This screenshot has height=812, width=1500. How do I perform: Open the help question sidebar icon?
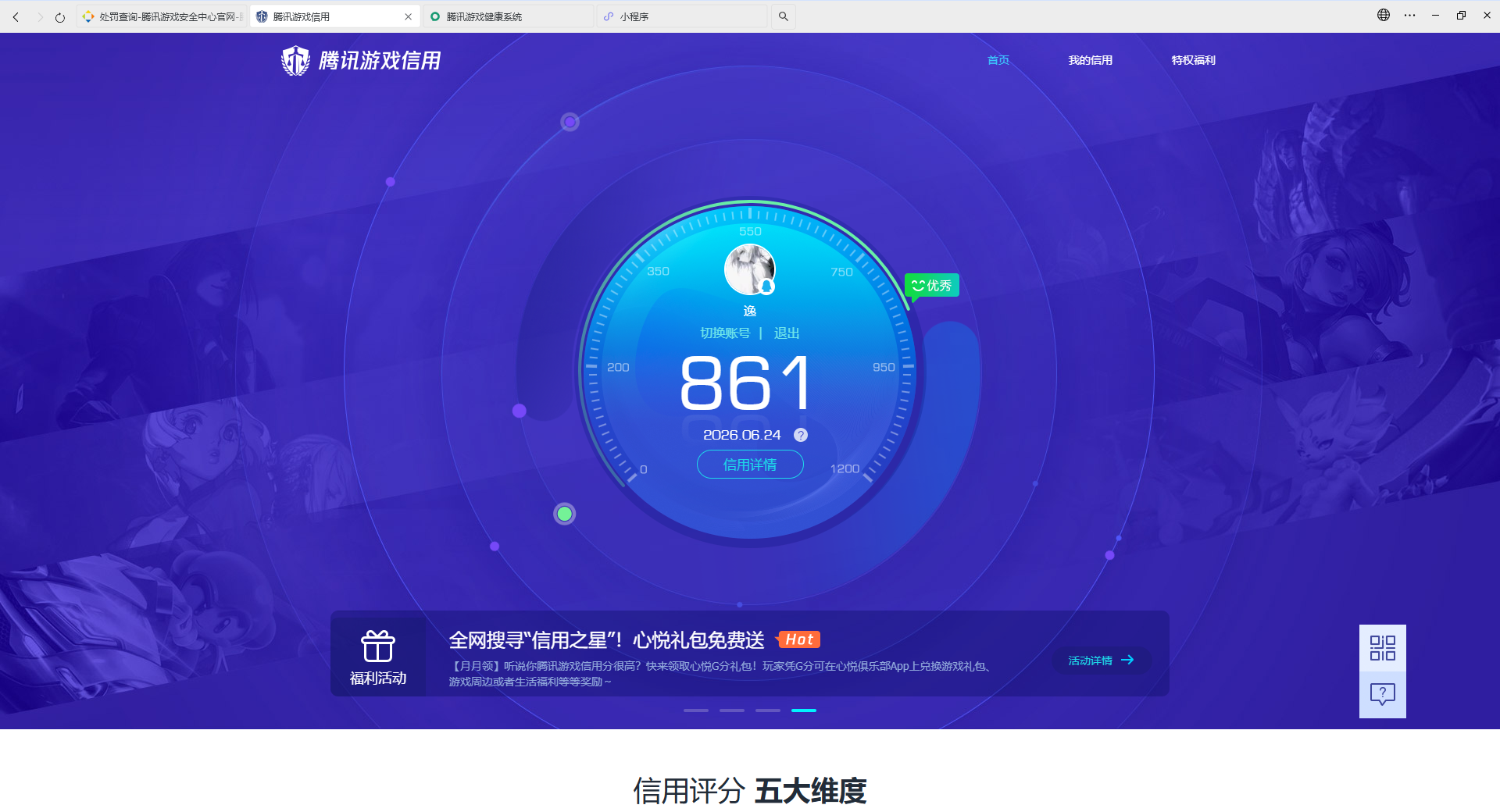[1383, 694]
